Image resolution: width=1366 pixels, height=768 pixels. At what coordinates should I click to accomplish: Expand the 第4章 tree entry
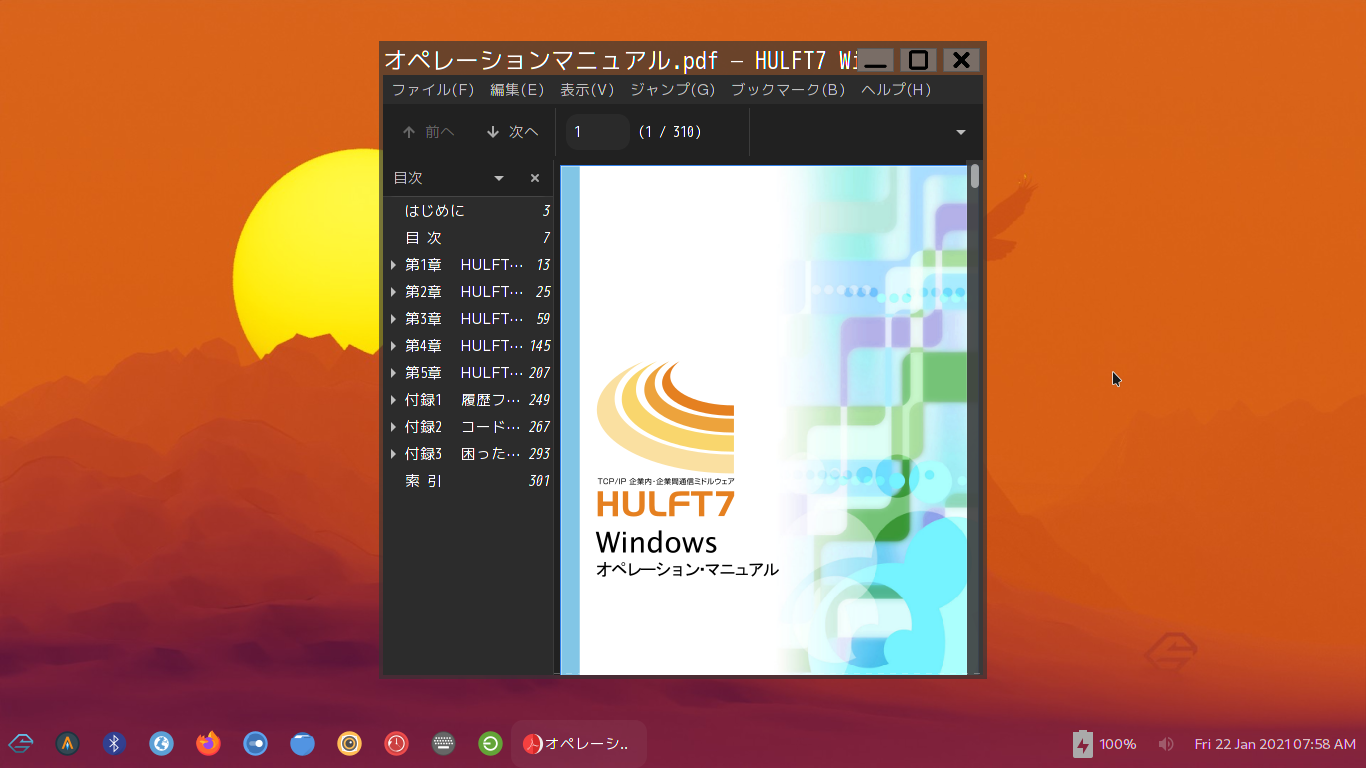(x=394, y=346)
